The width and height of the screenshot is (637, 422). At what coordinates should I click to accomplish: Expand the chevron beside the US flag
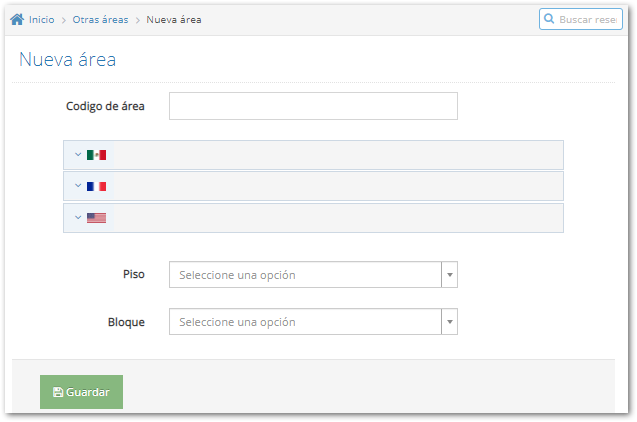tap(78, 217)
